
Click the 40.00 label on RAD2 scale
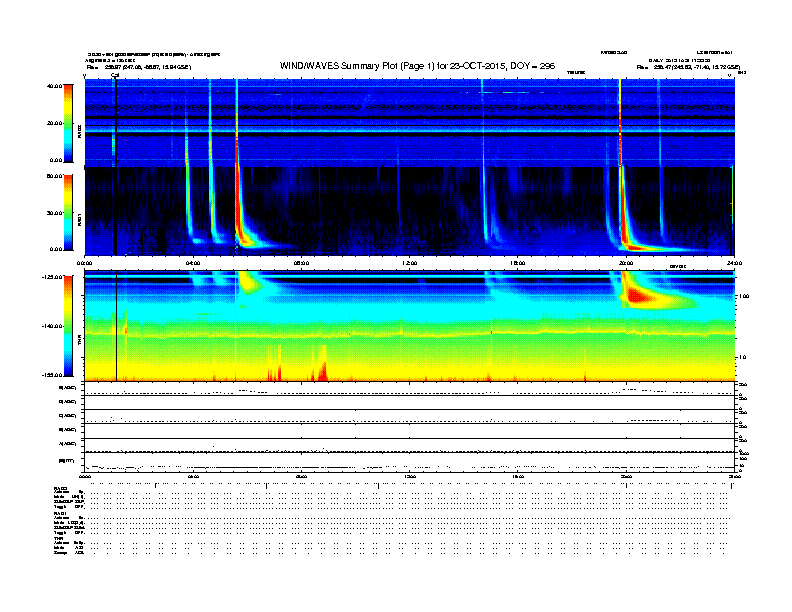point(54,86)
